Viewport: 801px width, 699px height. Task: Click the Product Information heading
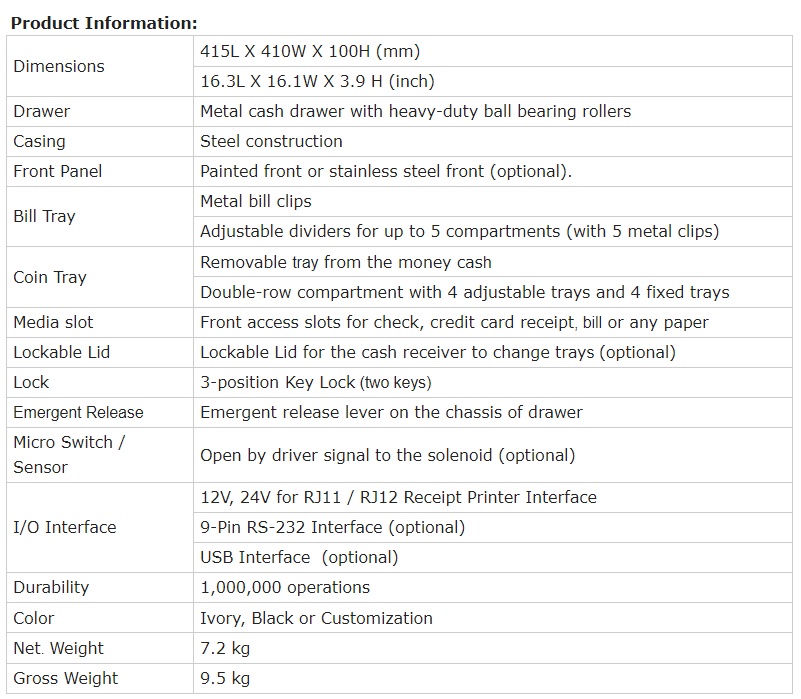tap(104, 23)
